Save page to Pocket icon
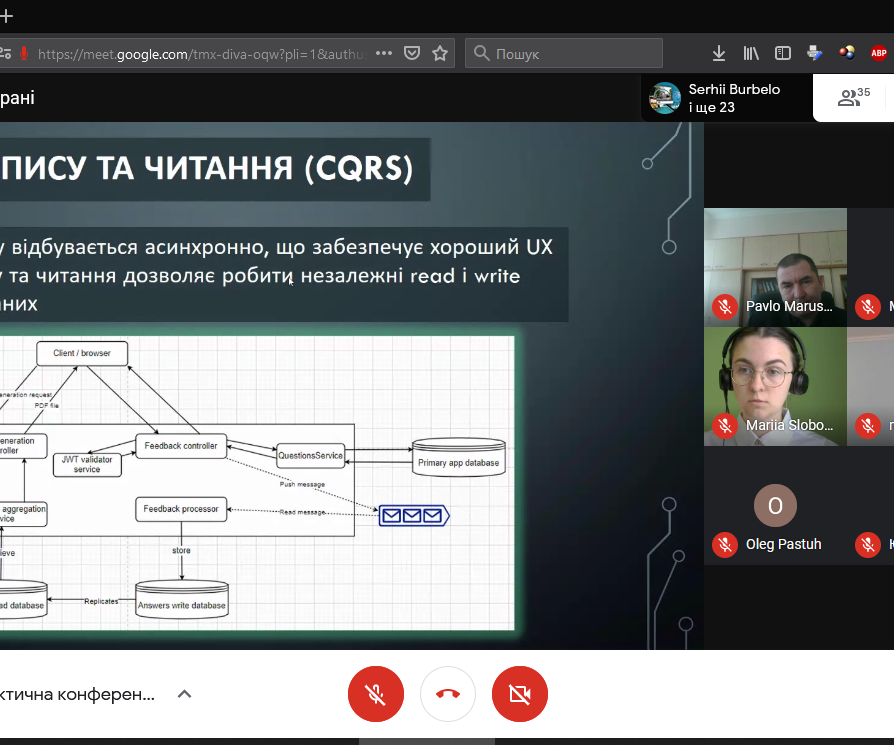 pos(412,53)
